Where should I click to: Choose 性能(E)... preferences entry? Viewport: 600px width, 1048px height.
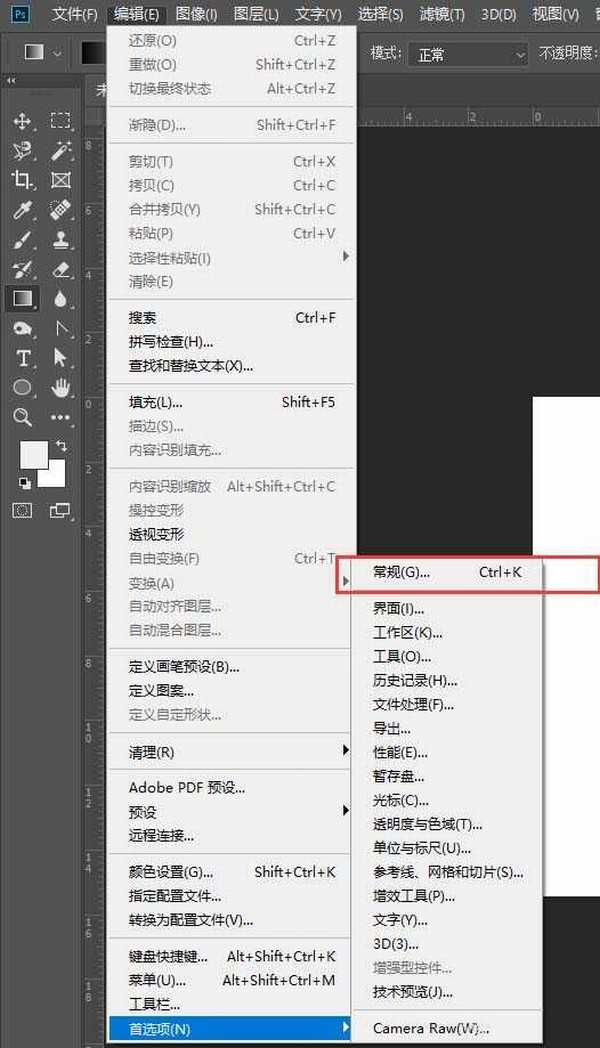point(400,752)
